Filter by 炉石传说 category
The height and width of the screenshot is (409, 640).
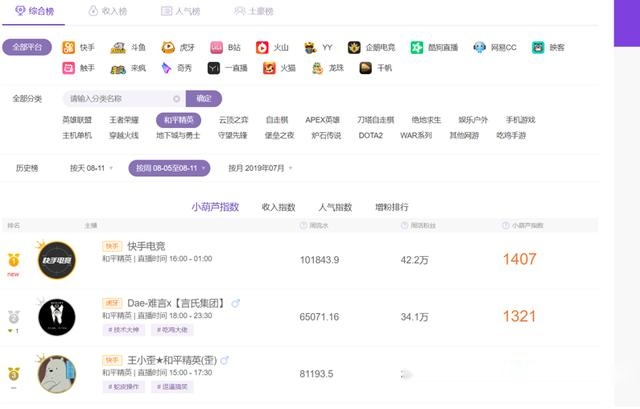[x=326, y=136]
